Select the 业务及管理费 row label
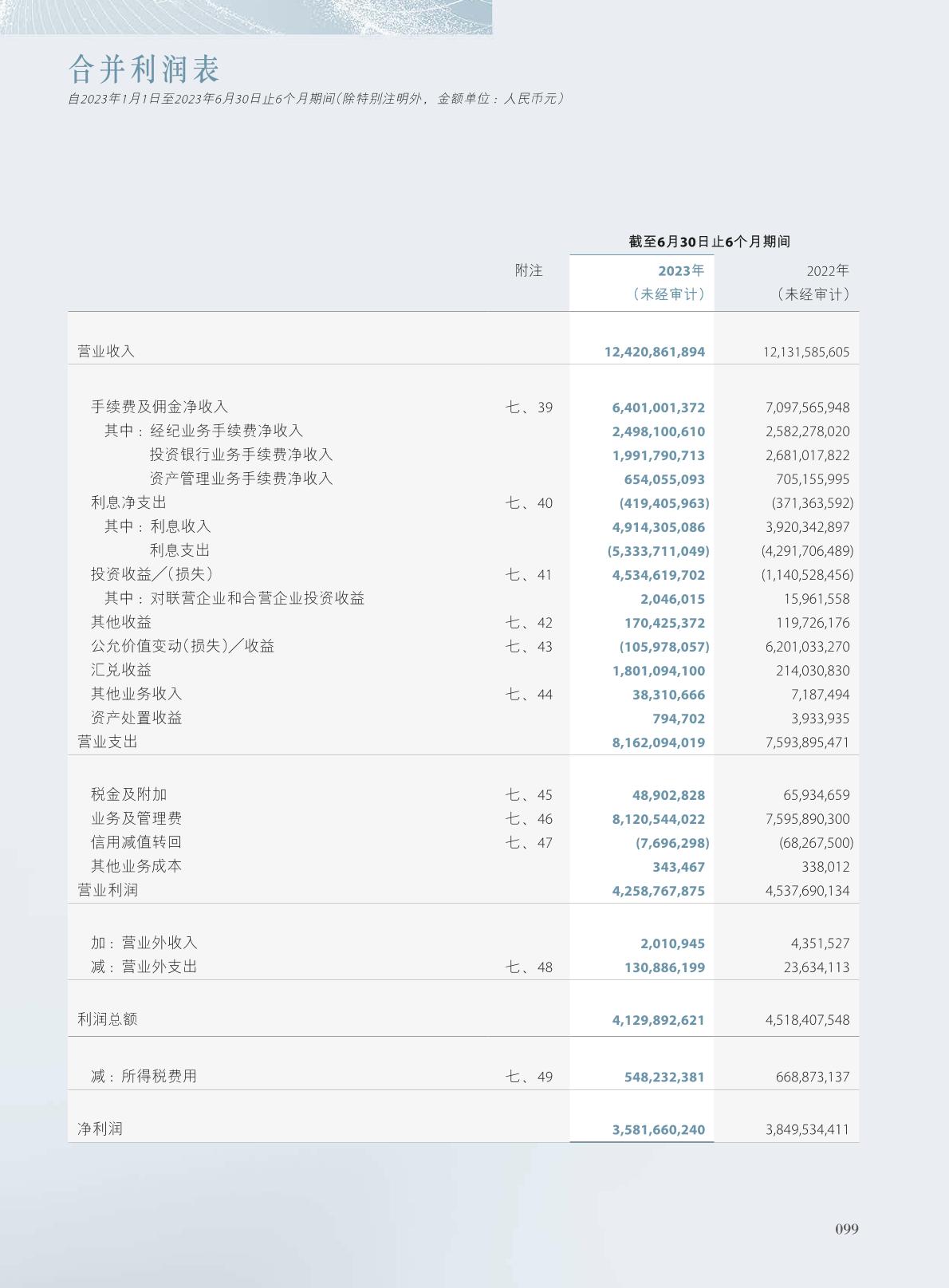Screen dimensions: 949x1288 click(136, 819)
